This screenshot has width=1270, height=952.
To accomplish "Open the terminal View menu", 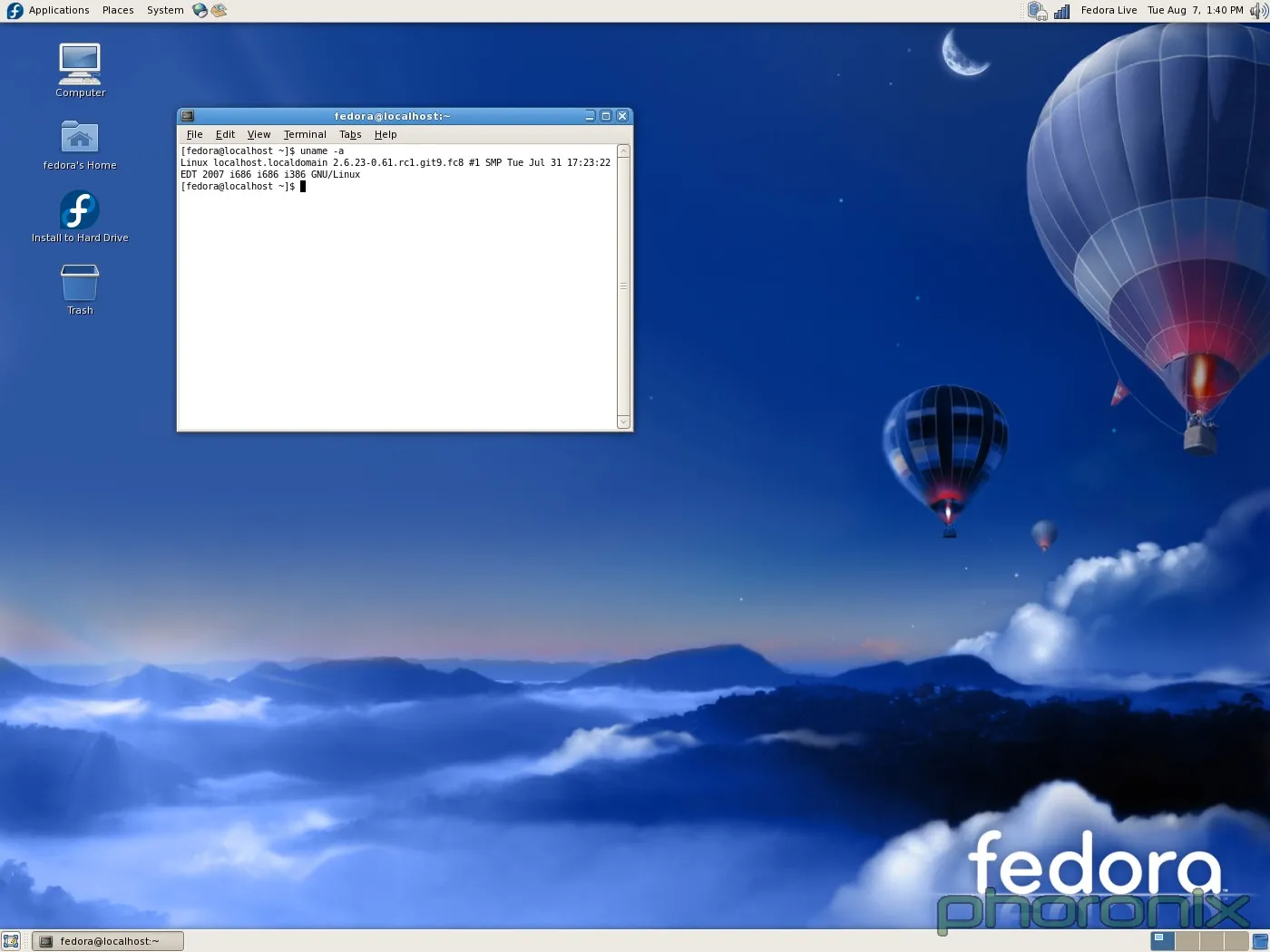I will [x=259, y=134].
